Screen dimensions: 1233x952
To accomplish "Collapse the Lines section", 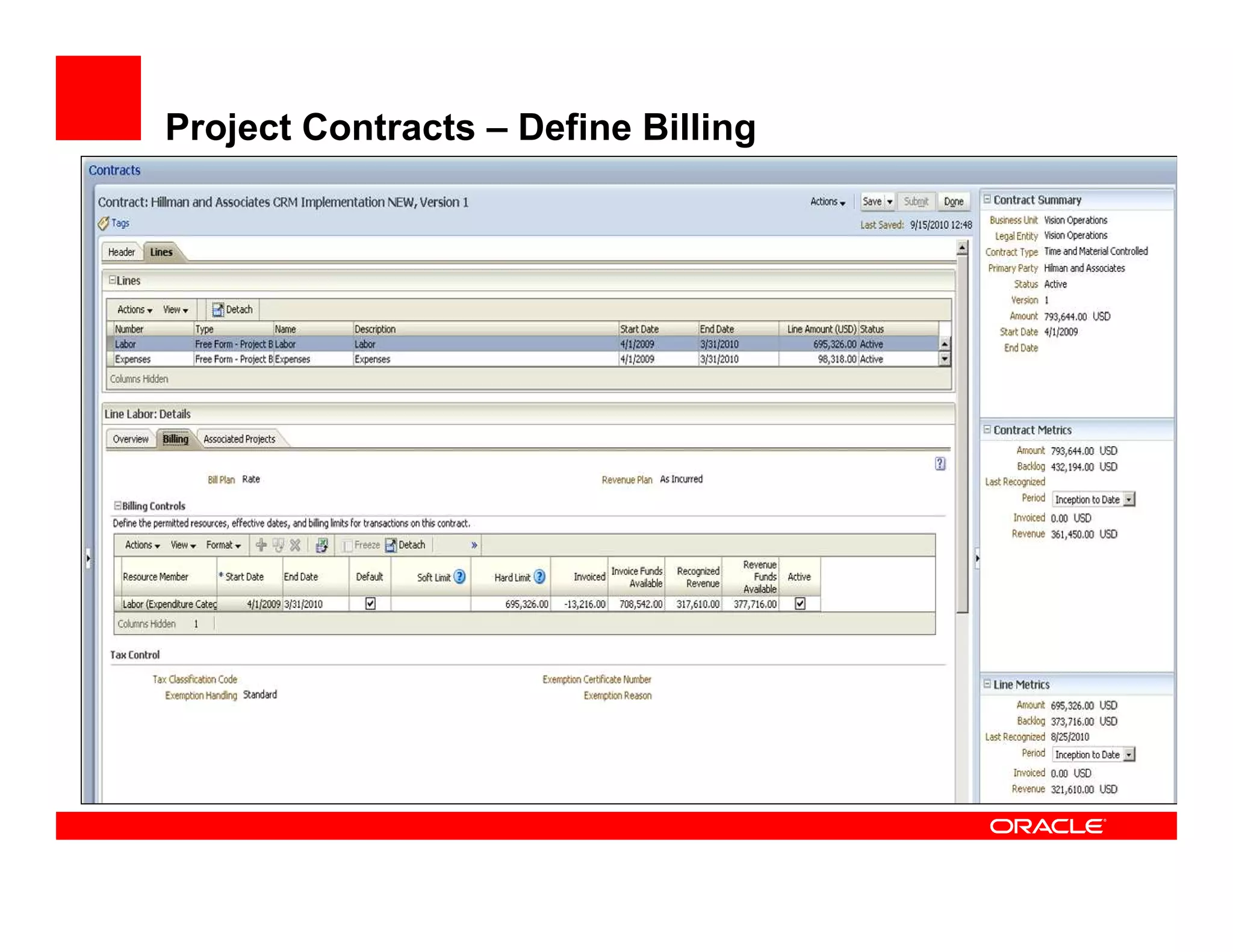I will (x=112, y=280).
